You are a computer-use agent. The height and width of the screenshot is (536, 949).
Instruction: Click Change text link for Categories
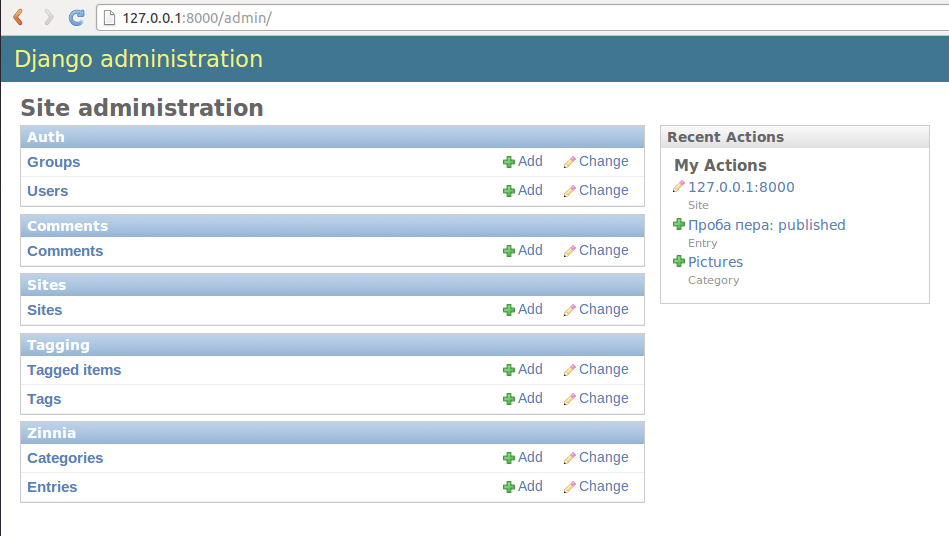[x=603, y=457]
